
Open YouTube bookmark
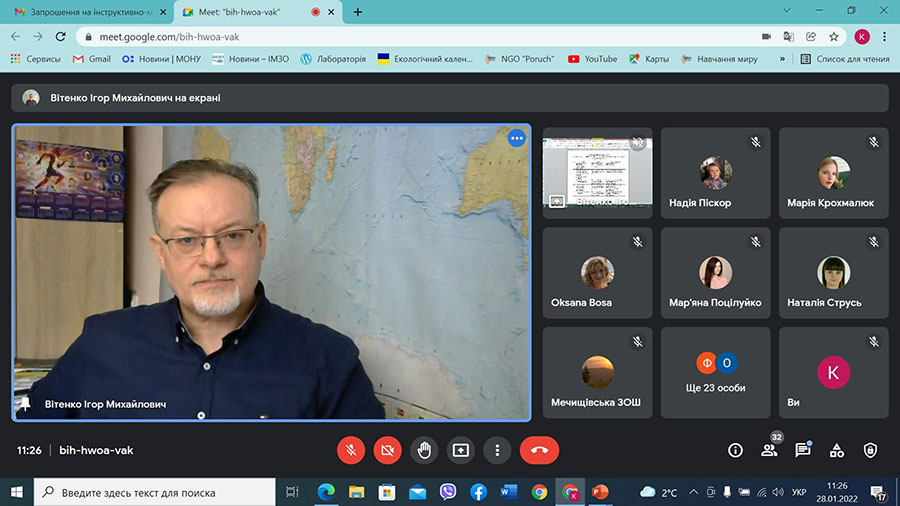592,59
